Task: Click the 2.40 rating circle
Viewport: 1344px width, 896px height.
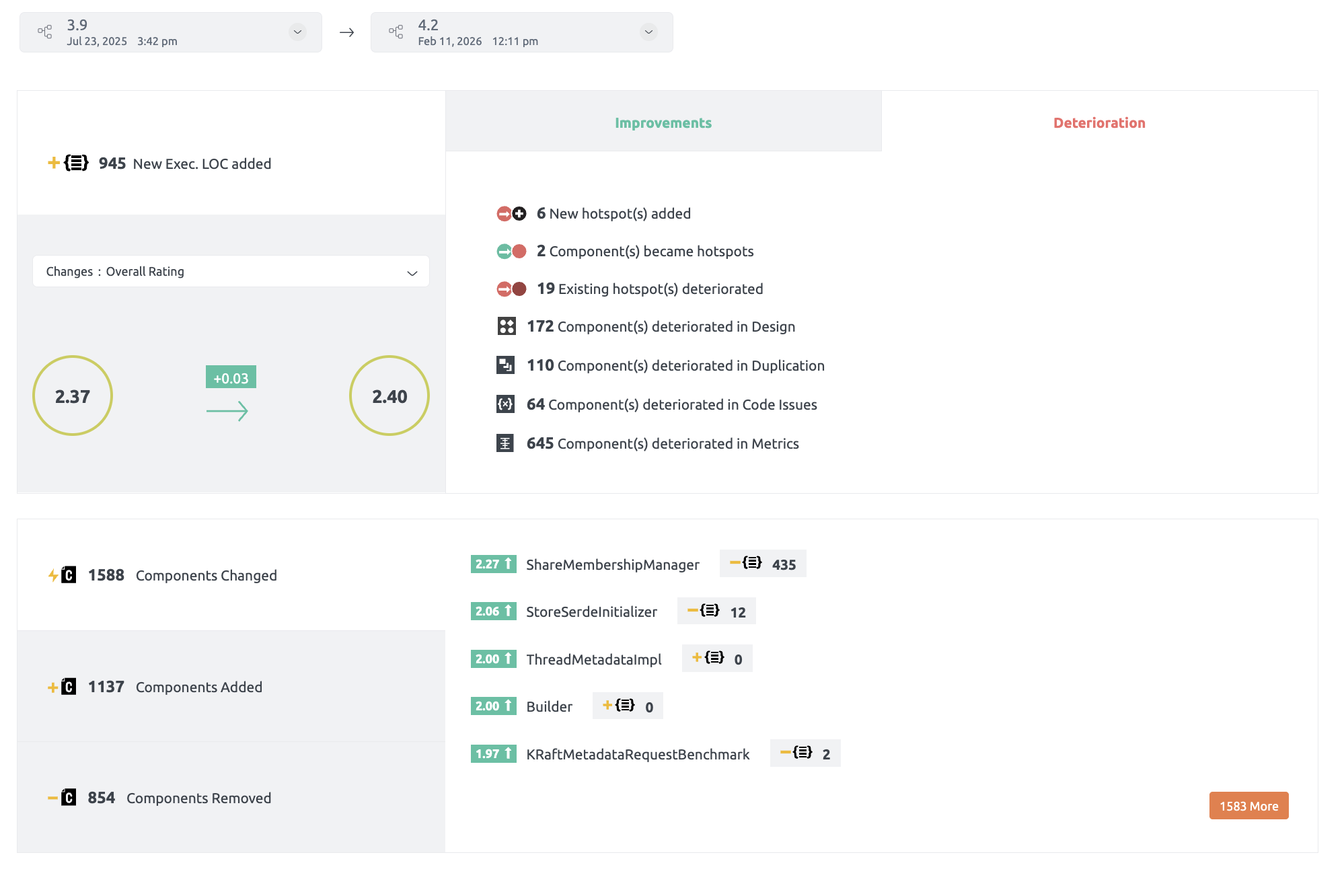Action: pos(389,396)
